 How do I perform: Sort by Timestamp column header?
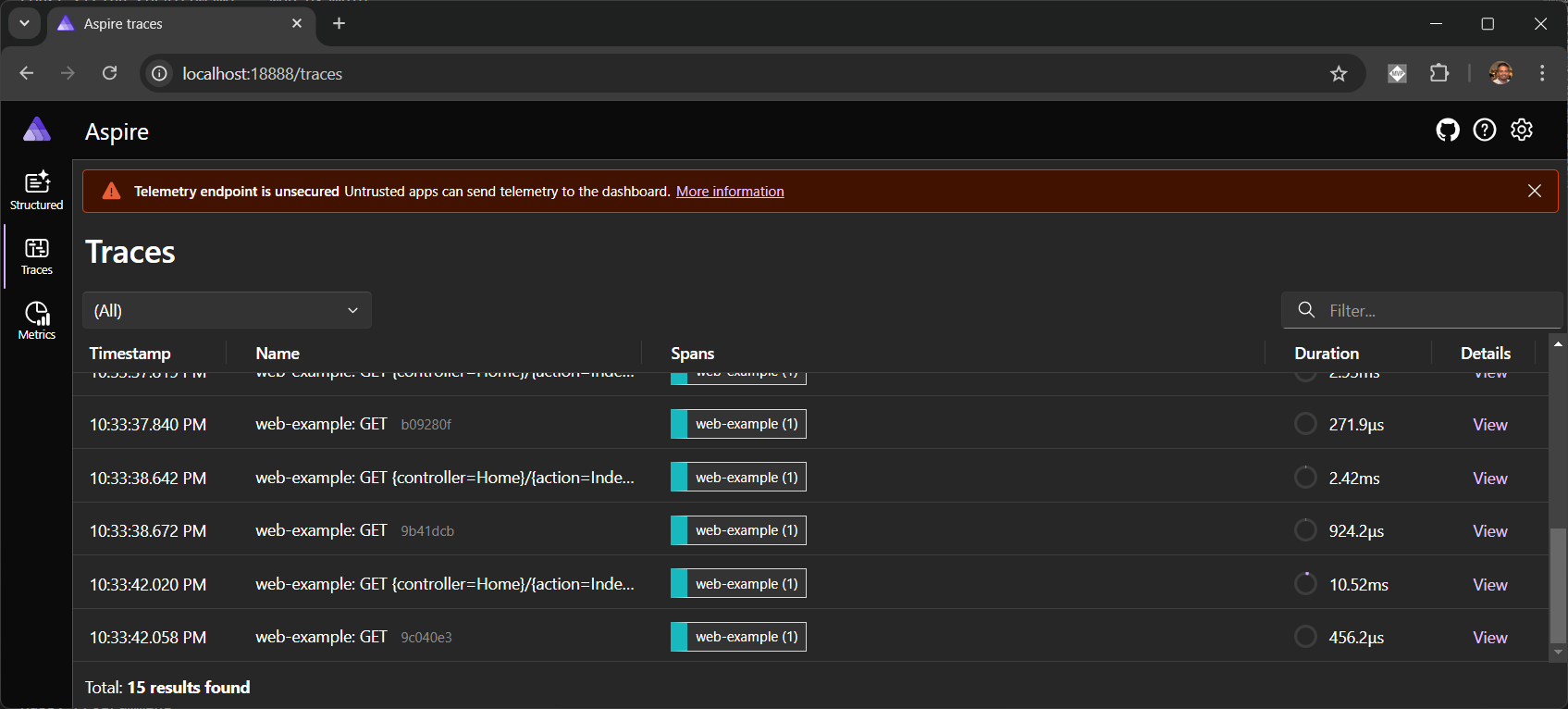130,354
